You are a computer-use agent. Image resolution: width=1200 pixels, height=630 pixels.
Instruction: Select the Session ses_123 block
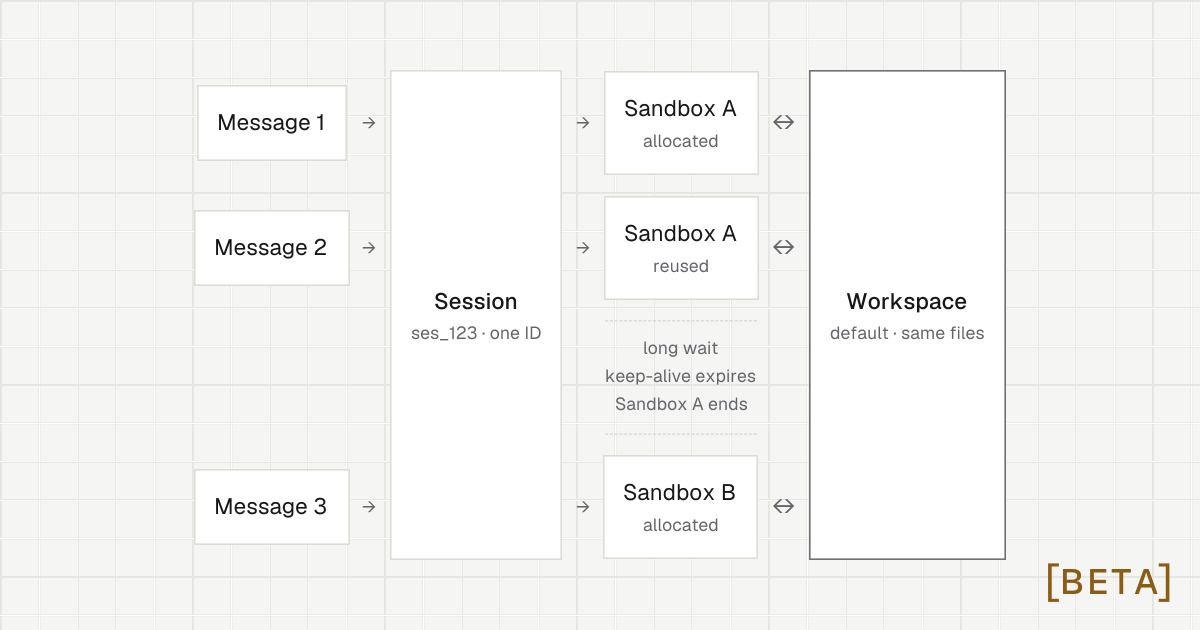pos(476,315)
